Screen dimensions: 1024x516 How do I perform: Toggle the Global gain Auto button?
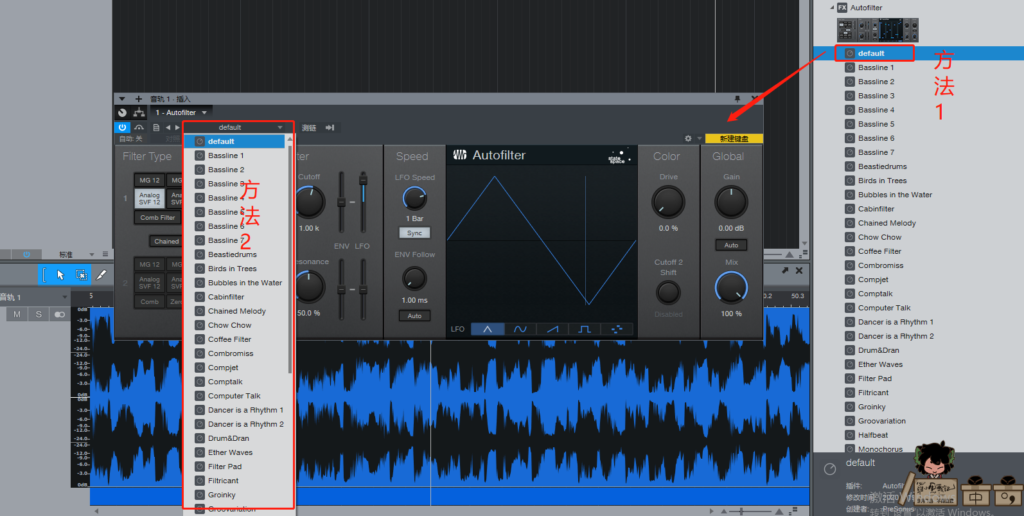click(731, 246)
